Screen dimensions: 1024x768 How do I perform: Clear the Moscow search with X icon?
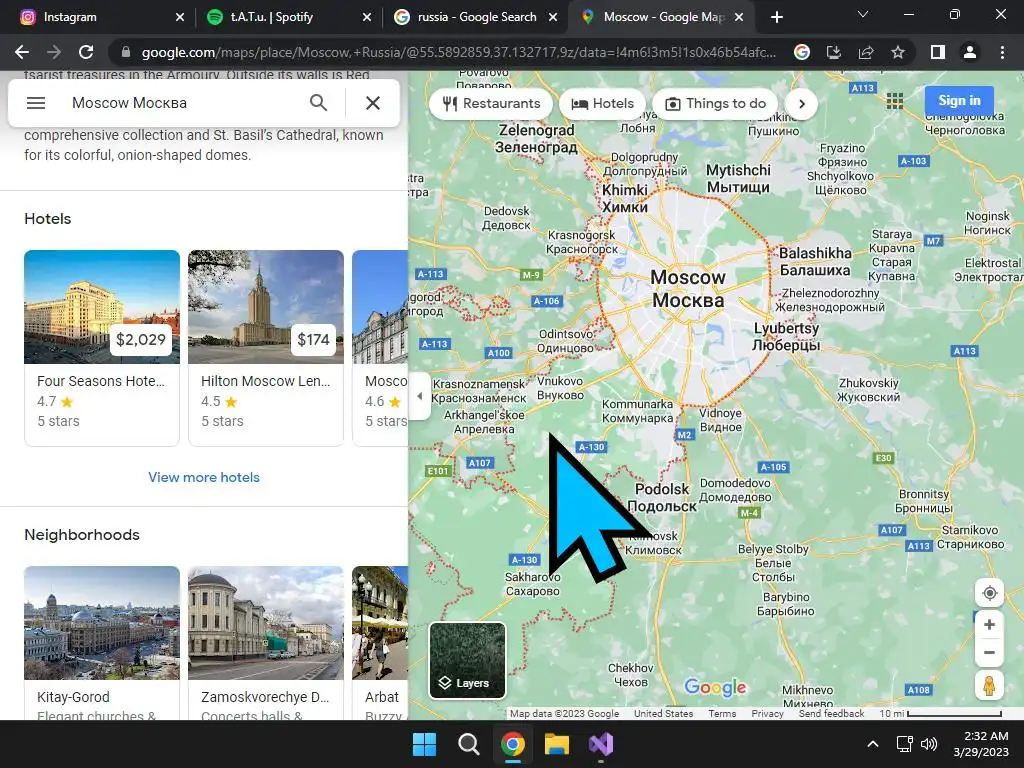tap(372, 103)
